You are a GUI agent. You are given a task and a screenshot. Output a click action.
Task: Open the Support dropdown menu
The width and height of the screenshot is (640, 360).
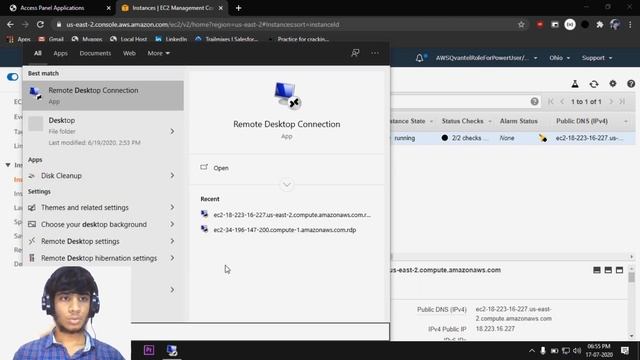point(597,58)
